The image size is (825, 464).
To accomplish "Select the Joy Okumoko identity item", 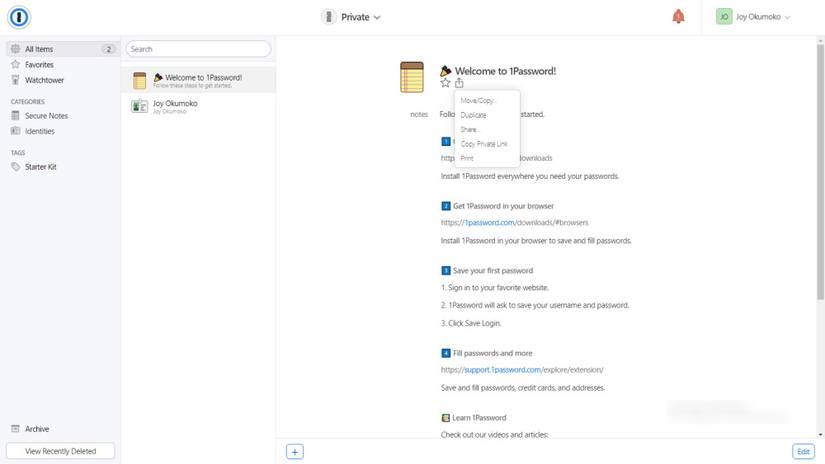I will click(198, 106).
